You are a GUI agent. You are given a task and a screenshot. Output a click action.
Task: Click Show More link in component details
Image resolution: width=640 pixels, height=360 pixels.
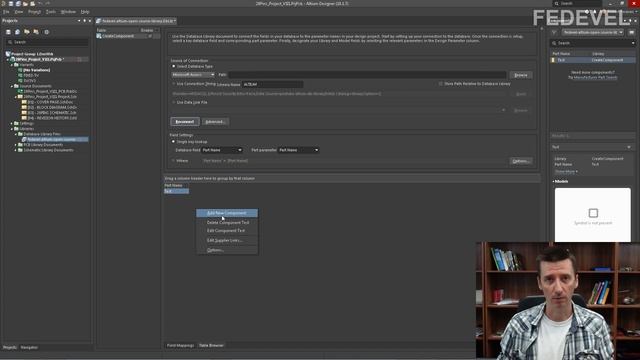(x=566, y=172)
